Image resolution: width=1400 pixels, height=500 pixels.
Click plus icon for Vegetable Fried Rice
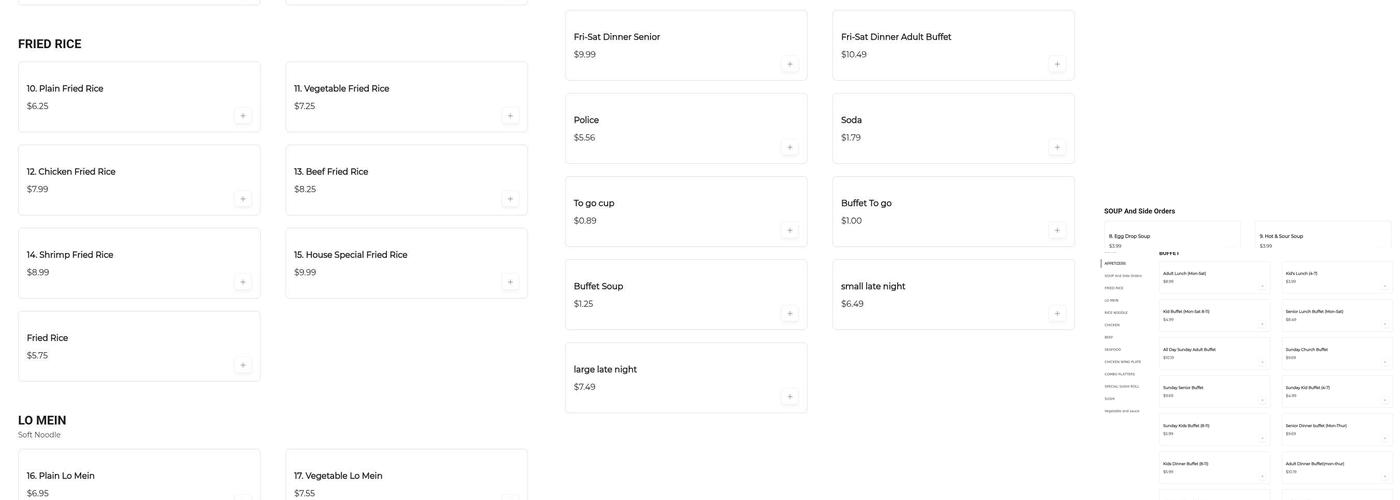coord(510,116)
